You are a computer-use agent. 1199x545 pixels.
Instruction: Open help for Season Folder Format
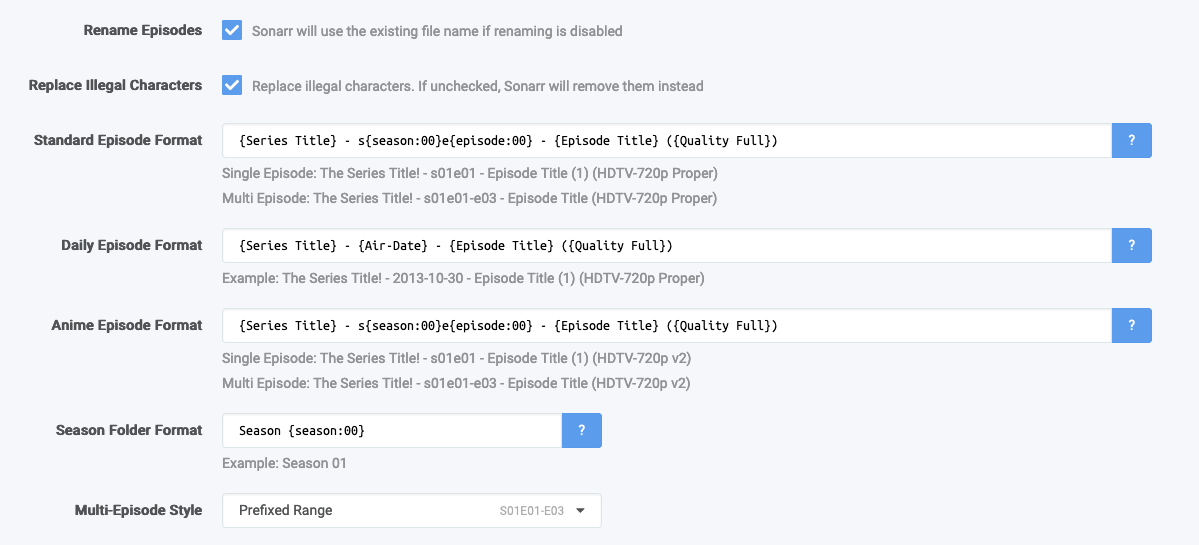(581, 430)
